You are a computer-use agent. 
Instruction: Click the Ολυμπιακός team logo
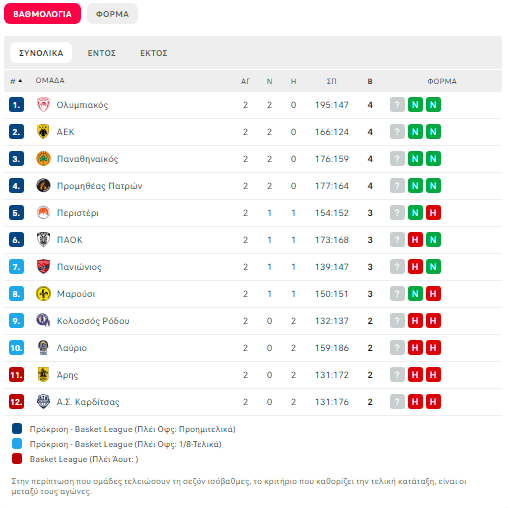[43, 105]
